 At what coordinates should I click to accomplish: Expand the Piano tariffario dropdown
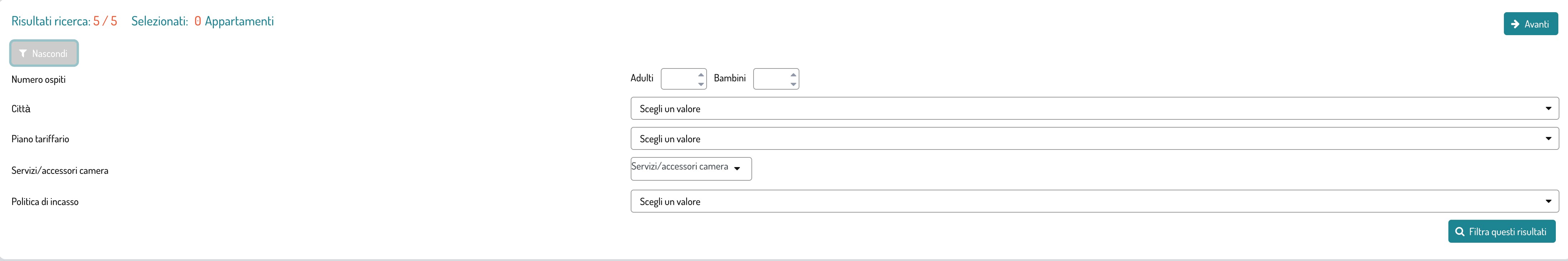click(x=1094, y=139)
